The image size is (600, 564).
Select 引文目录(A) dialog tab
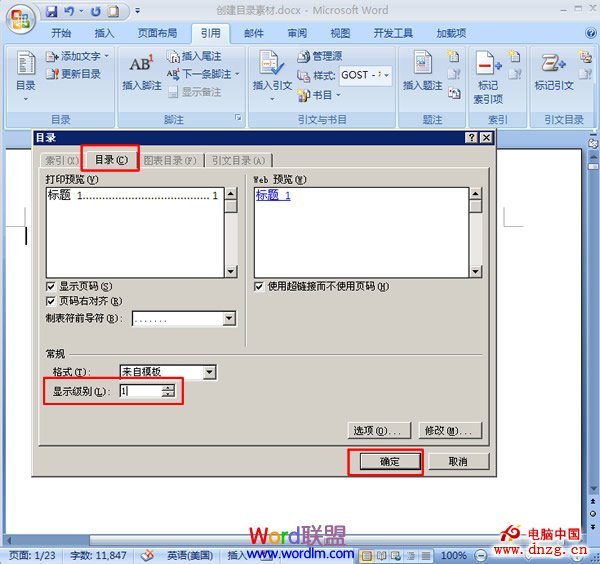coord(238,160)
